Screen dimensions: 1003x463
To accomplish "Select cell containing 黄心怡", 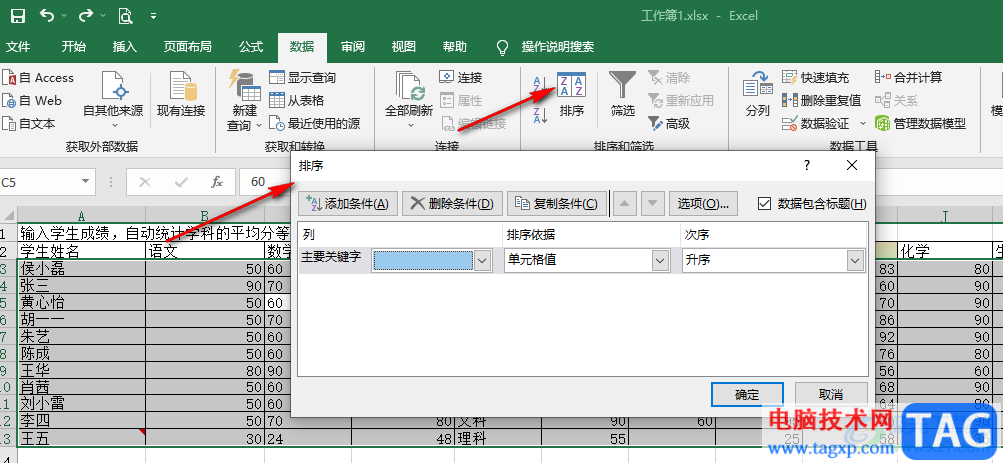I will pyautogui.click(x=81, y=302).
